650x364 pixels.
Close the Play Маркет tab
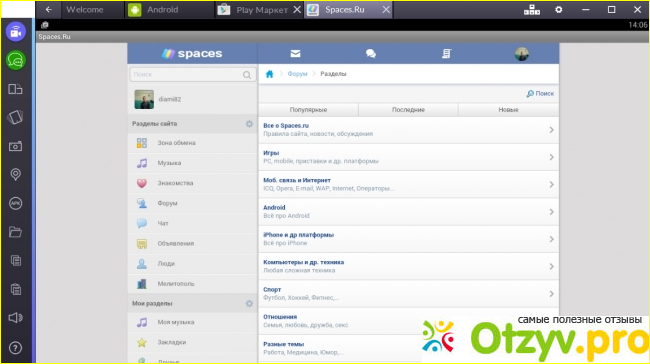click(297, 10)
